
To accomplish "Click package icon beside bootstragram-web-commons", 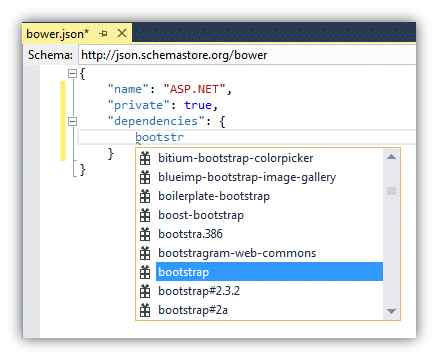I will click(145, 253).
